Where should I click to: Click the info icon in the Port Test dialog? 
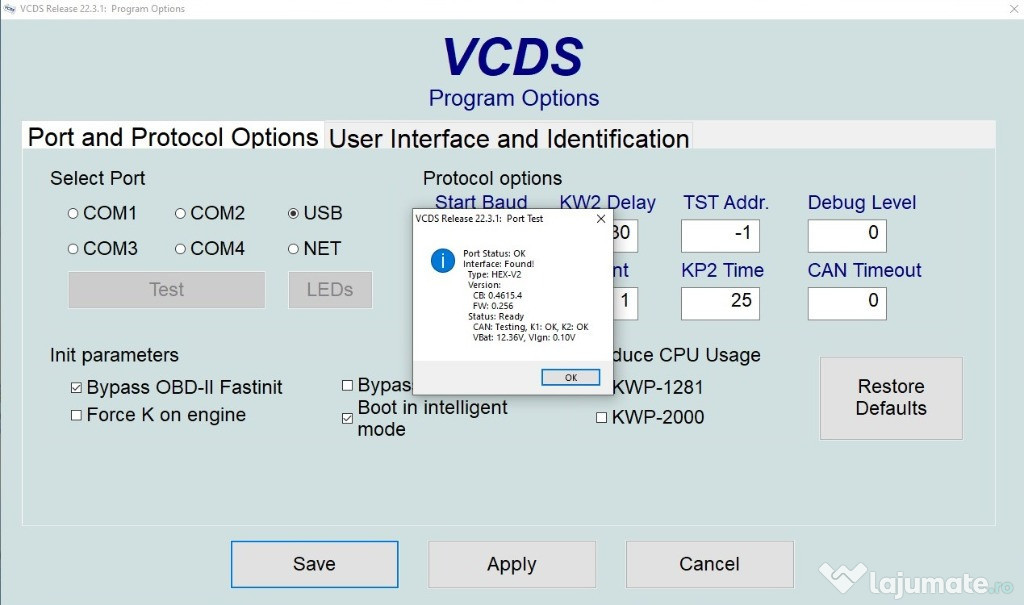click(x=443, y=261)
